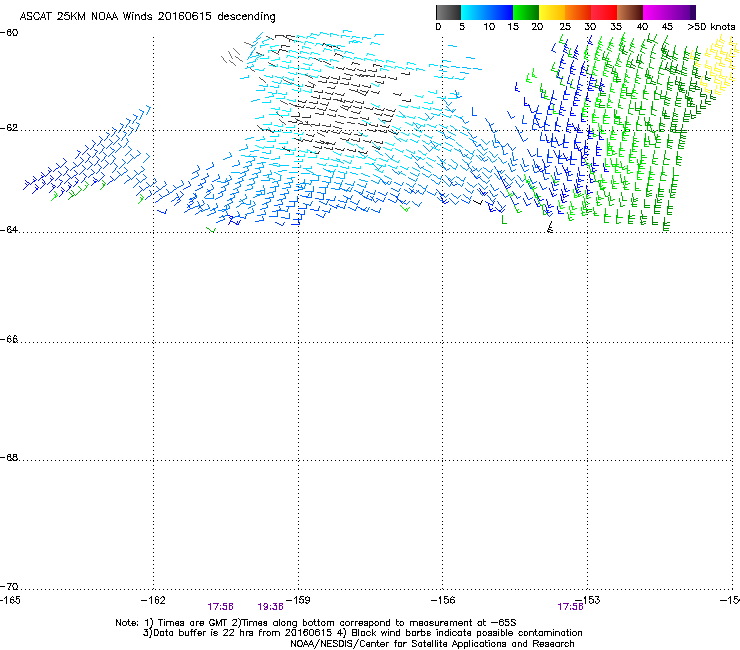This screenshot has height=650, width=740.
Task: Click the cyan-to-blue 5-15 knots legend segment
Action: [487, 12]
